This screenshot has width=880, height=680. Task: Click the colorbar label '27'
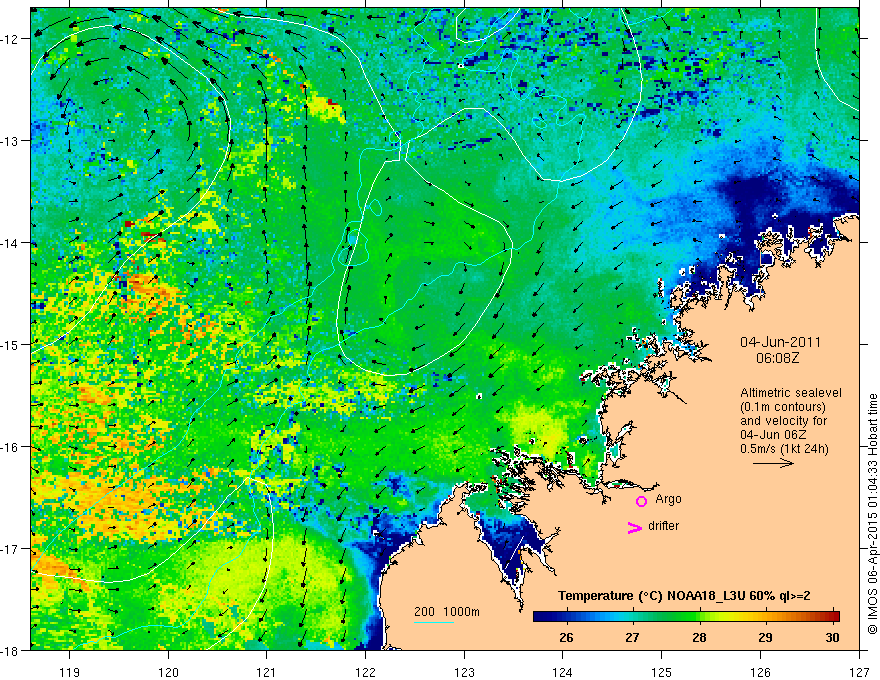tap(632, 637)
